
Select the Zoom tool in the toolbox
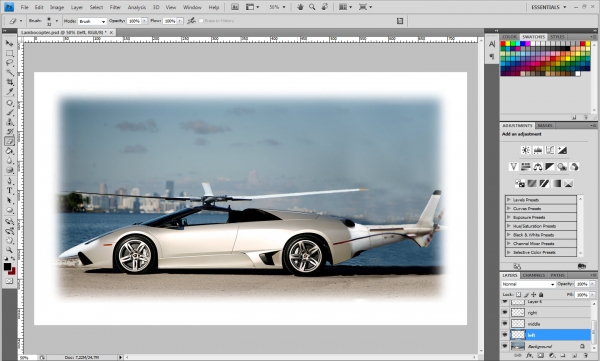(x=9, y=250)
